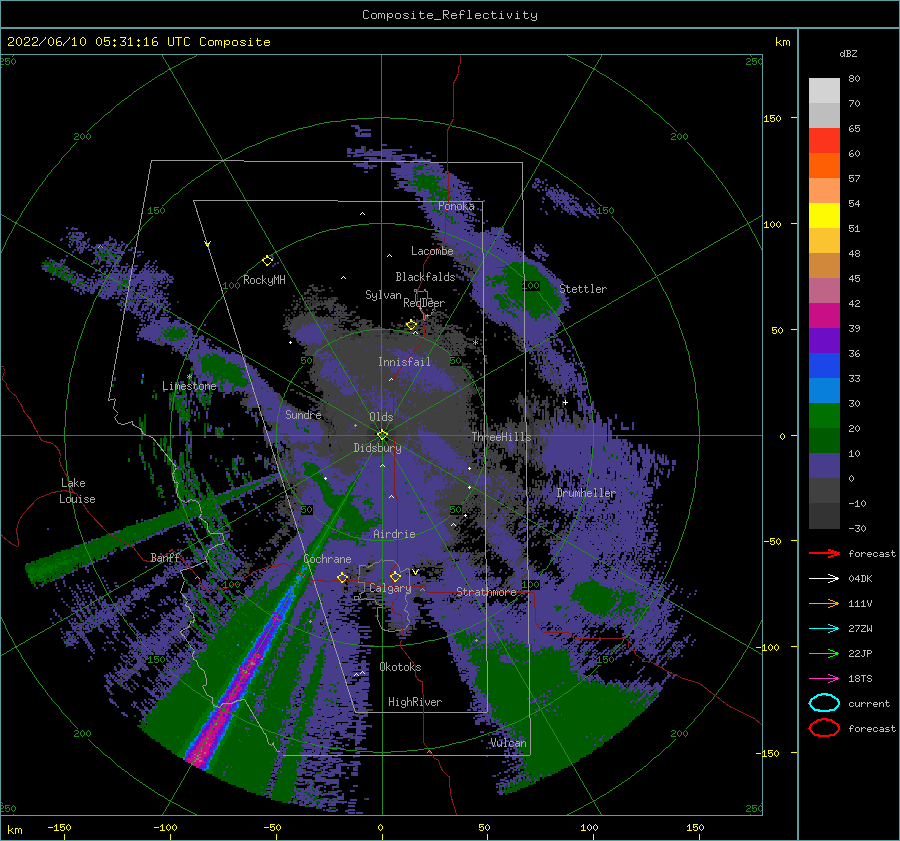900x841 pixels.
Task: Click the Vulcan town label
Action: click(x=508, y=743)
